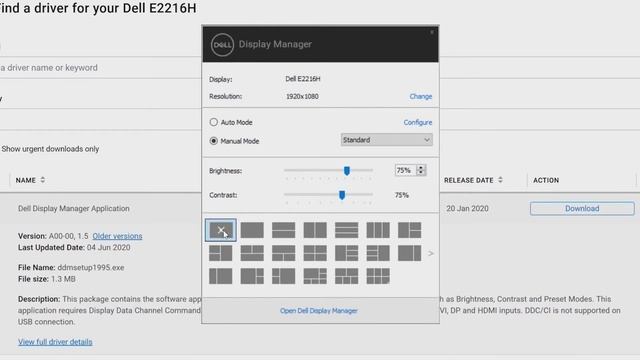This screenshot has width=640, height=360.
Task: Choose the two equal columns layout
Action: [315, 230]
